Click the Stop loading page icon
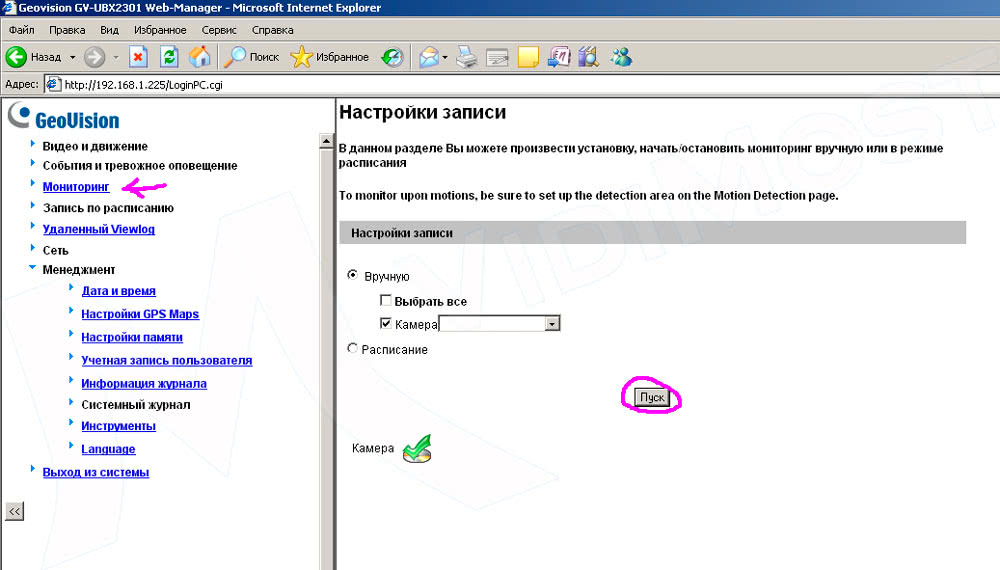The width and height of the screenshot is (1000, 570). pos(139,57)
